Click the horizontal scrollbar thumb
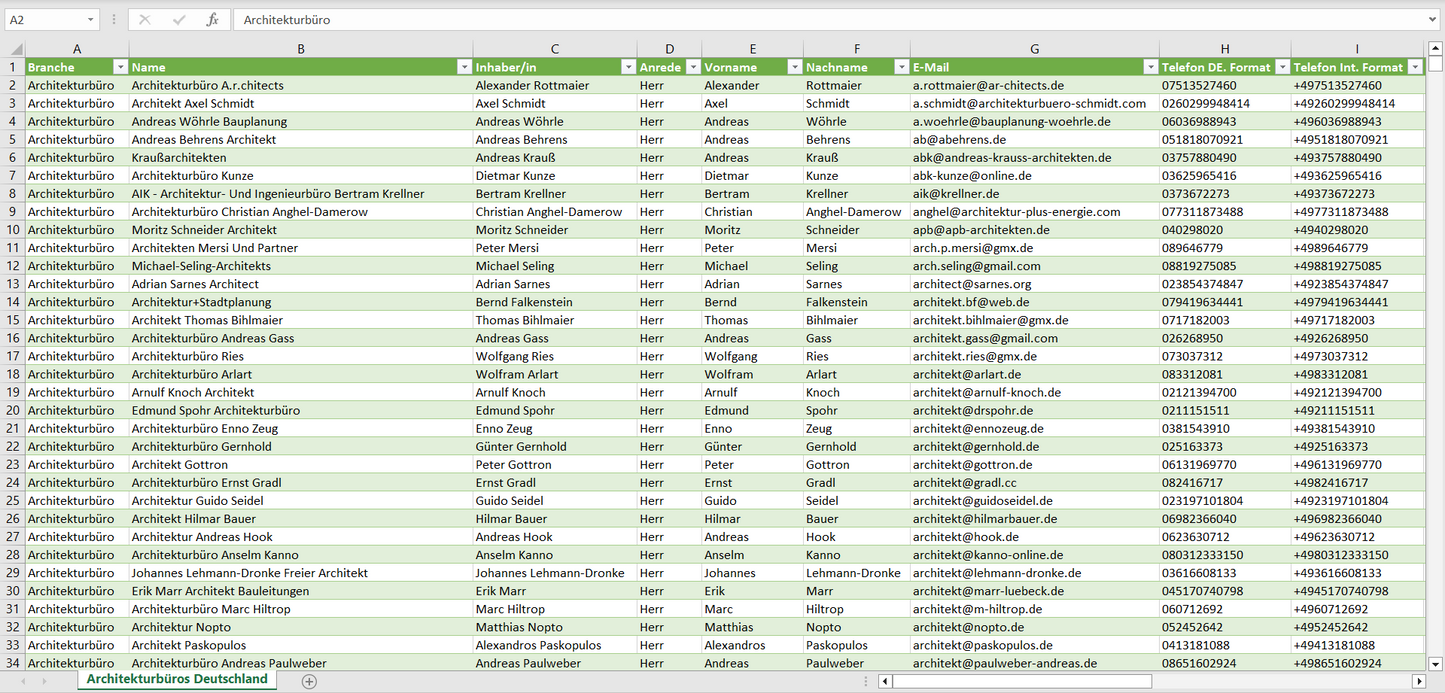The height and width of the screenshot is (693, 1445). (1020, 681)
